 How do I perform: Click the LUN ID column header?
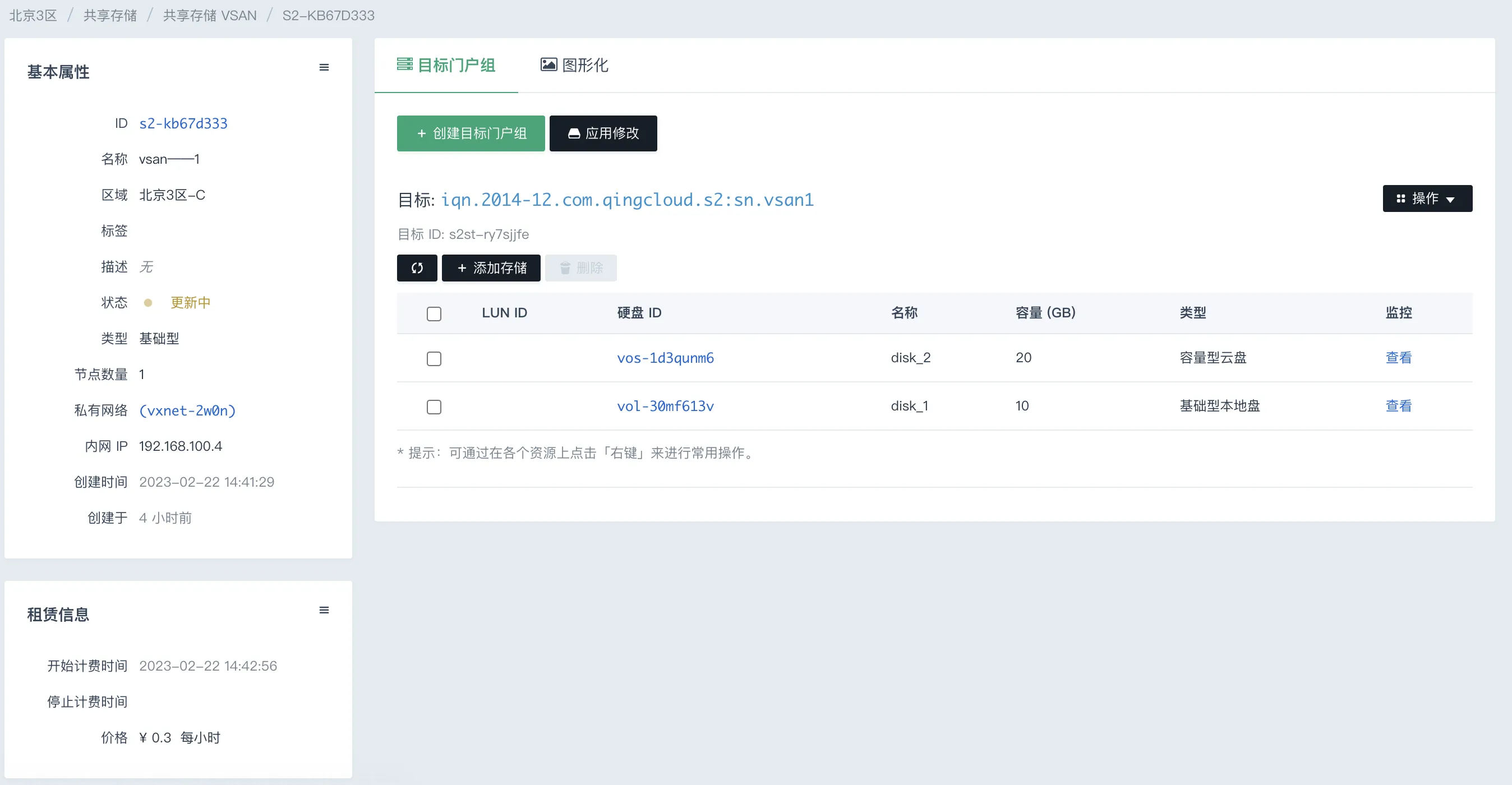click(x=504, y=313)
